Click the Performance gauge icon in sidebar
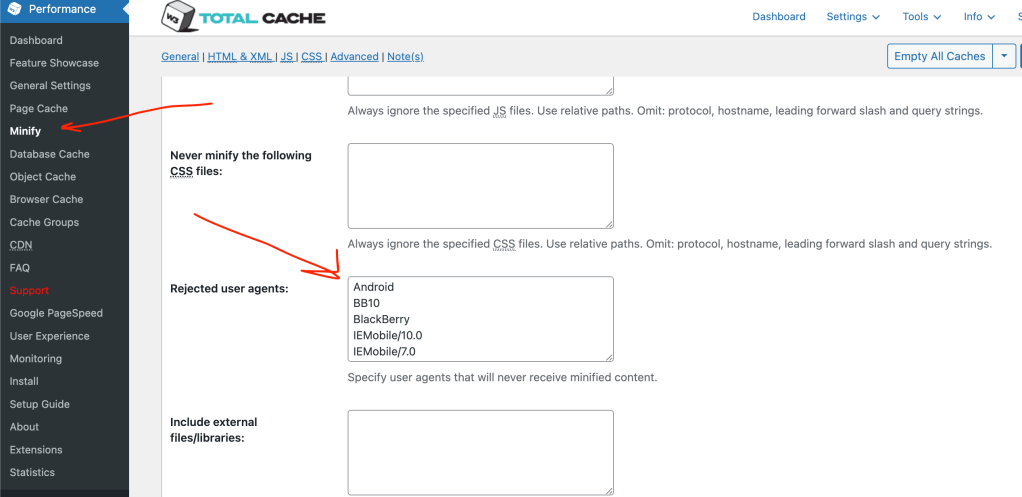This screenshot has height=497, width=1022. [14, 10]
